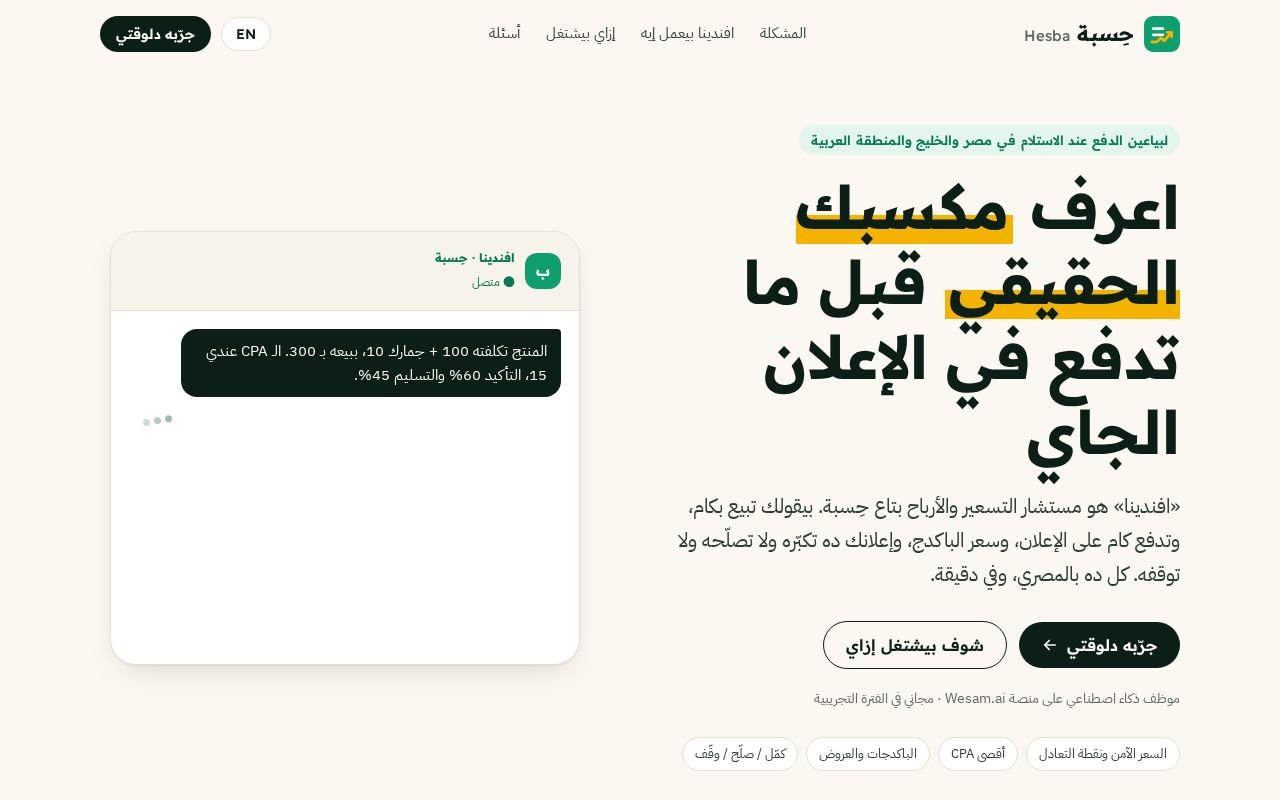This screenshot has height=800, width=1280.
Task: Click the green Hesba logo icon
Action: pyautogui.click(x=1162, y=34)
